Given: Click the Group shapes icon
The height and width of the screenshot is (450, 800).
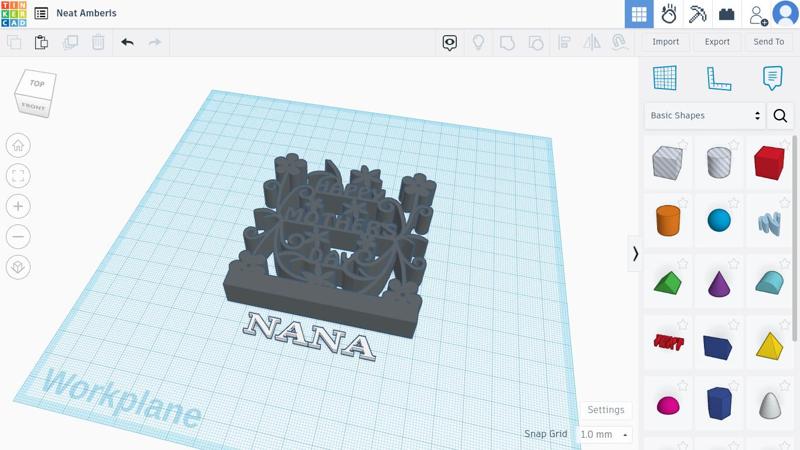Looking at the screenshot, I should (507, 43).
